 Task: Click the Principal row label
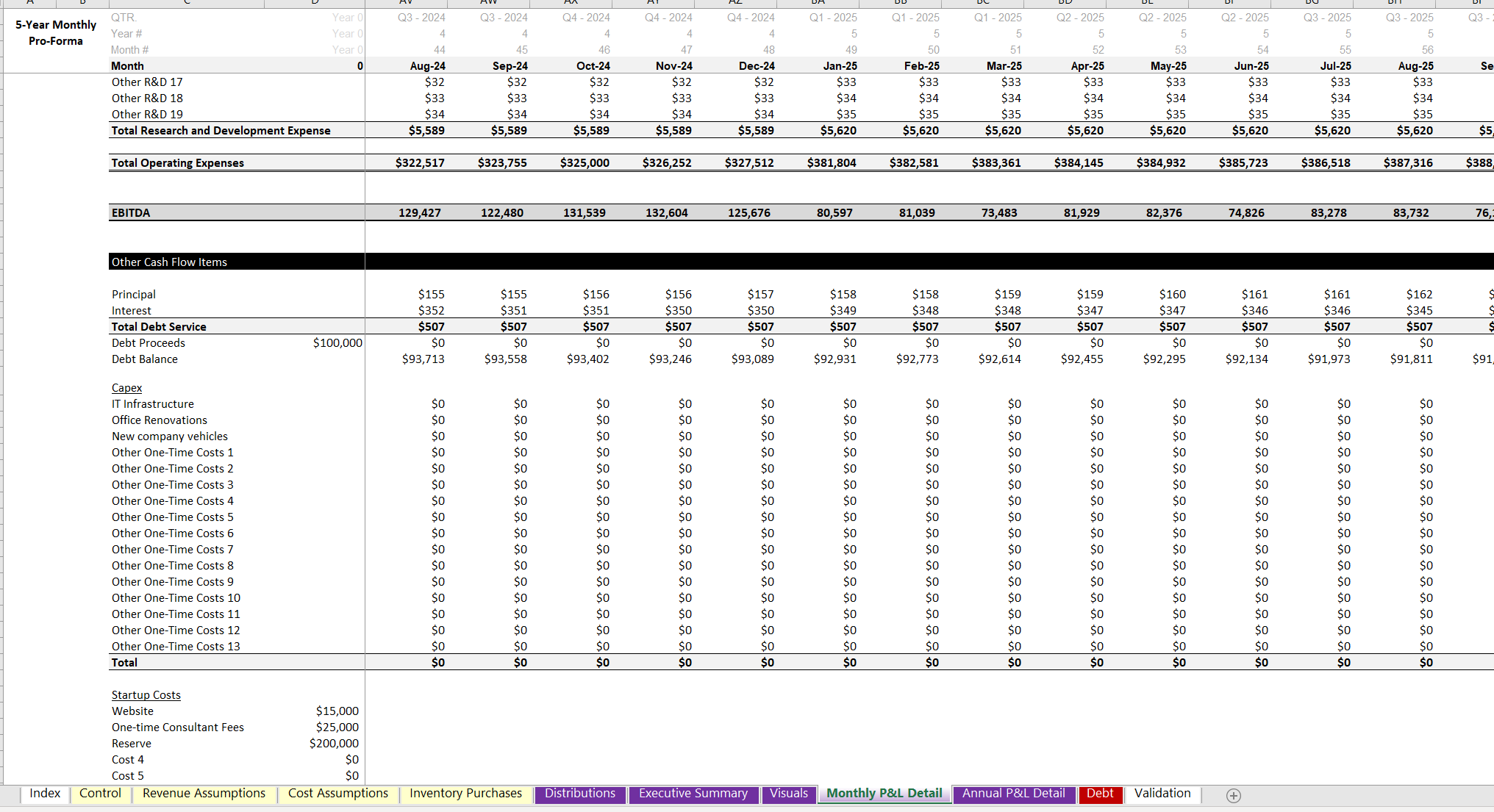pyautogui.click(x=134, y=295)
